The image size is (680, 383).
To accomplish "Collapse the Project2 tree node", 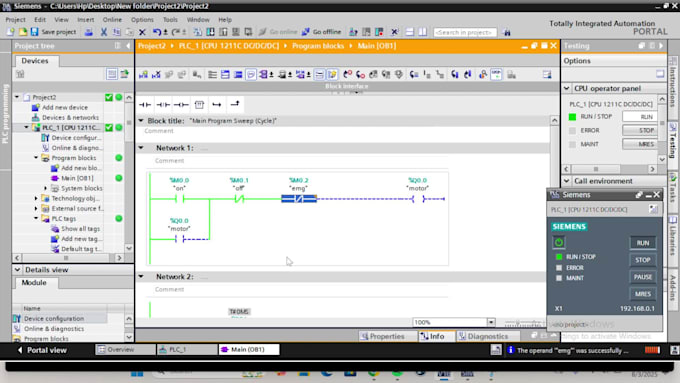I will (17, 97).
